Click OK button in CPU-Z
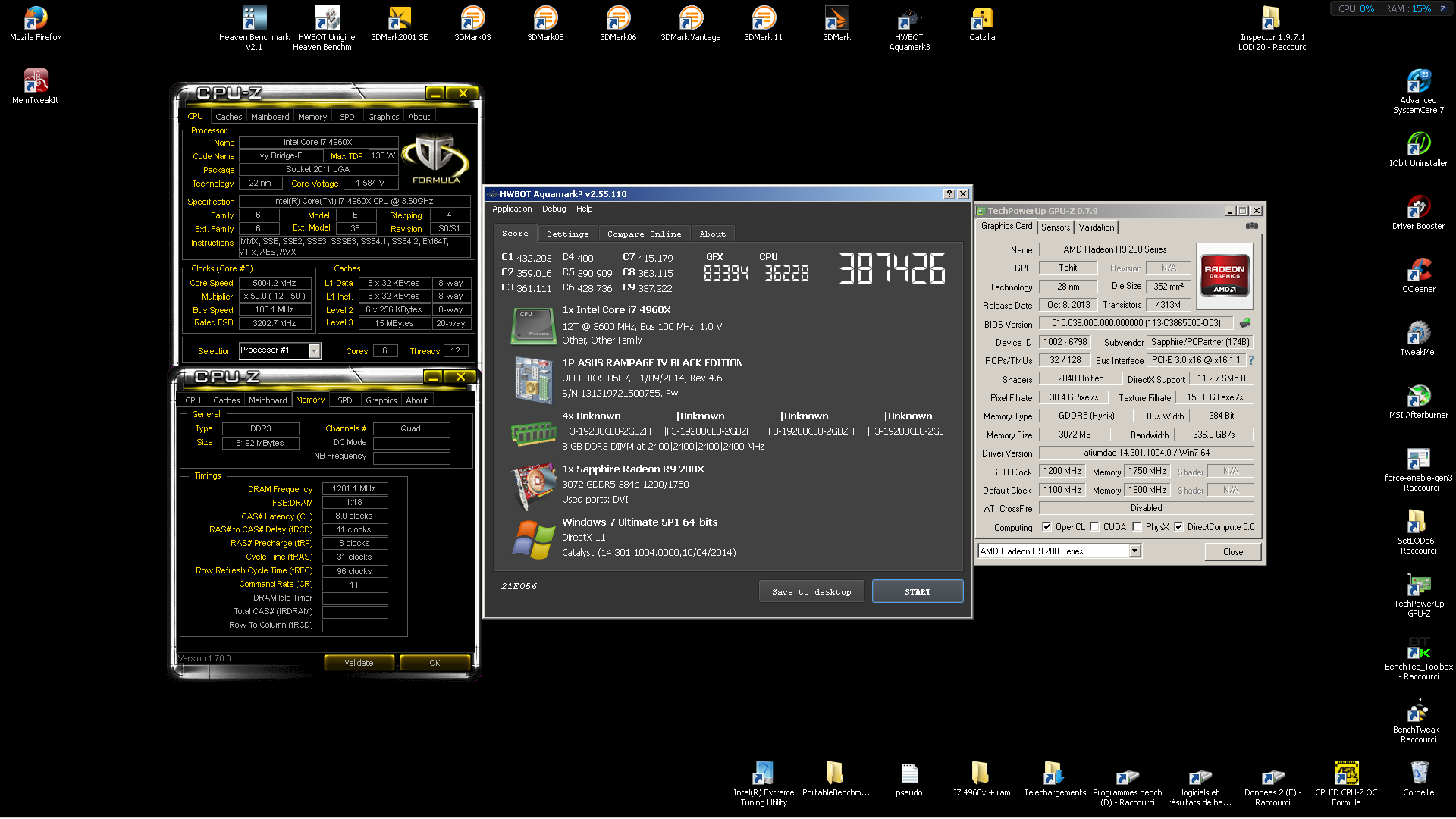 click(435, 663)
